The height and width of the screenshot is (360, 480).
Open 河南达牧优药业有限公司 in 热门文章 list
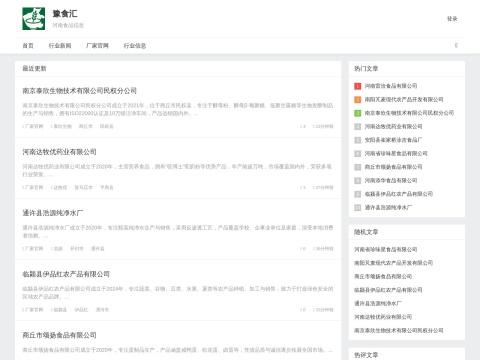[393, 127]
